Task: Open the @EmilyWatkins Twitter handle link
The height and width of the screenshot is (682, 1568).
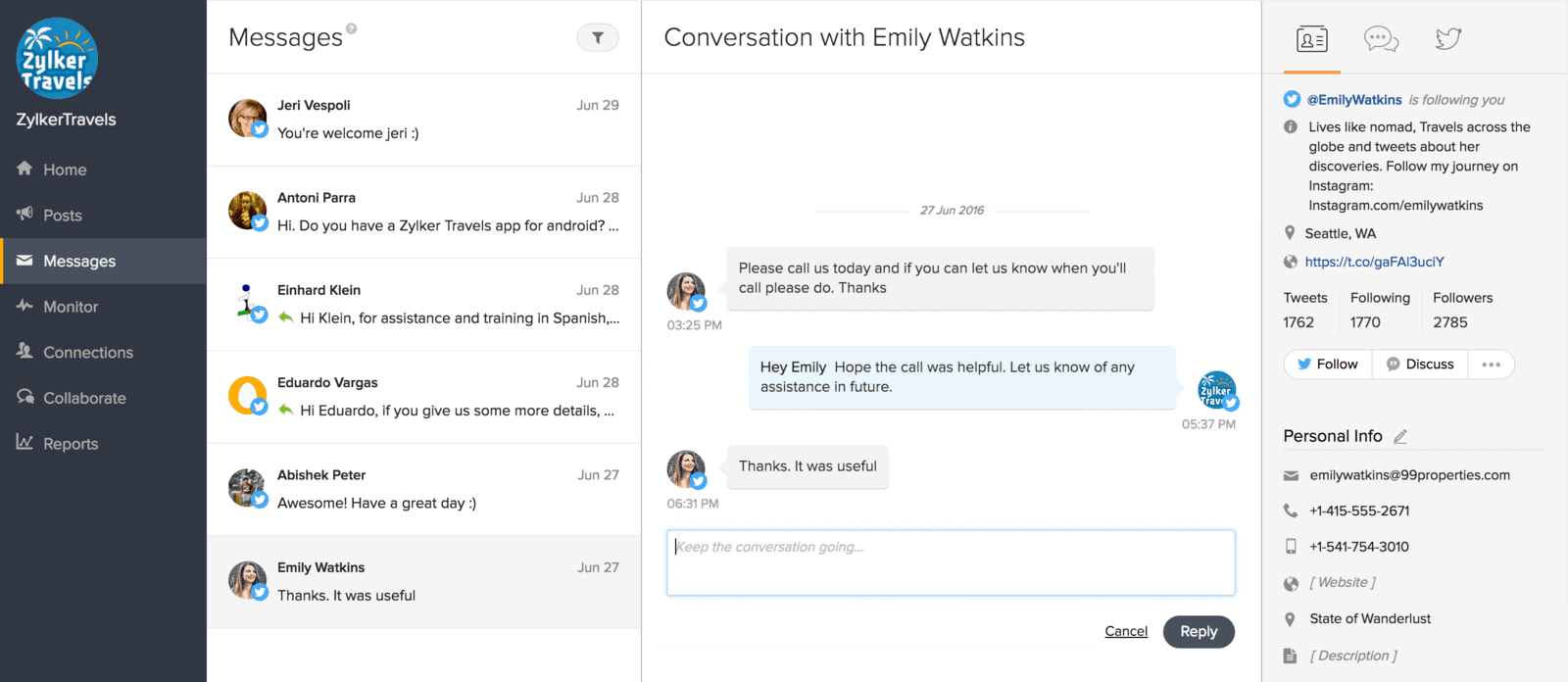Action: 1354,100
